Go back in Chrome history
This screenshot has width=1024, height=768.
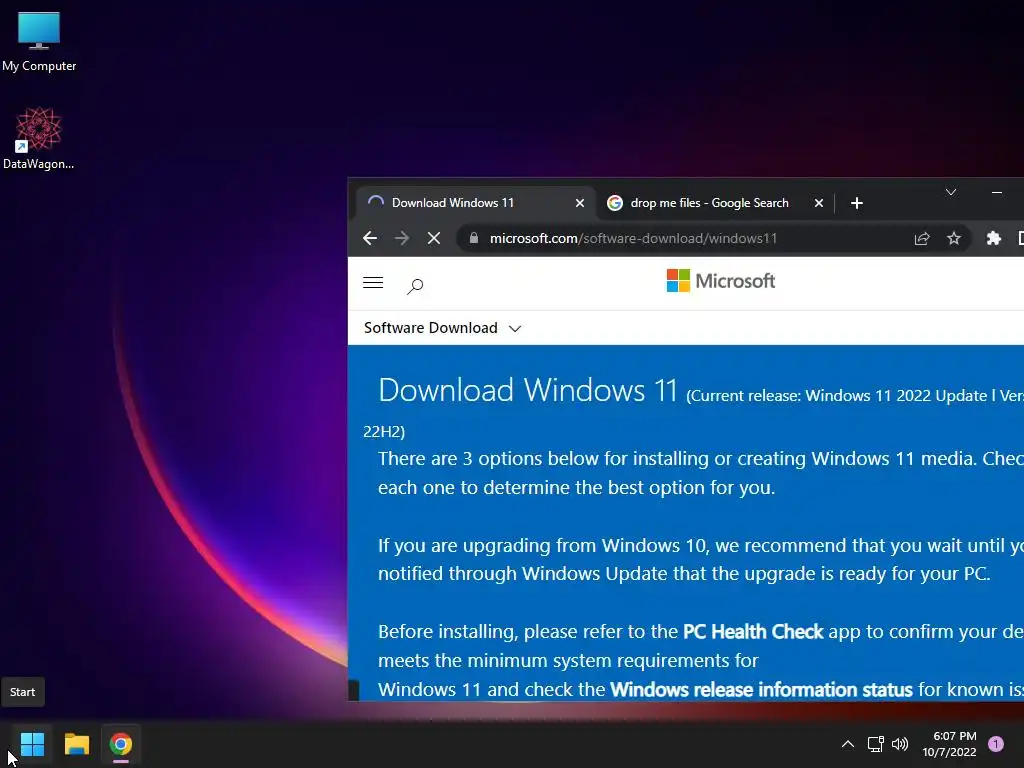370,238
